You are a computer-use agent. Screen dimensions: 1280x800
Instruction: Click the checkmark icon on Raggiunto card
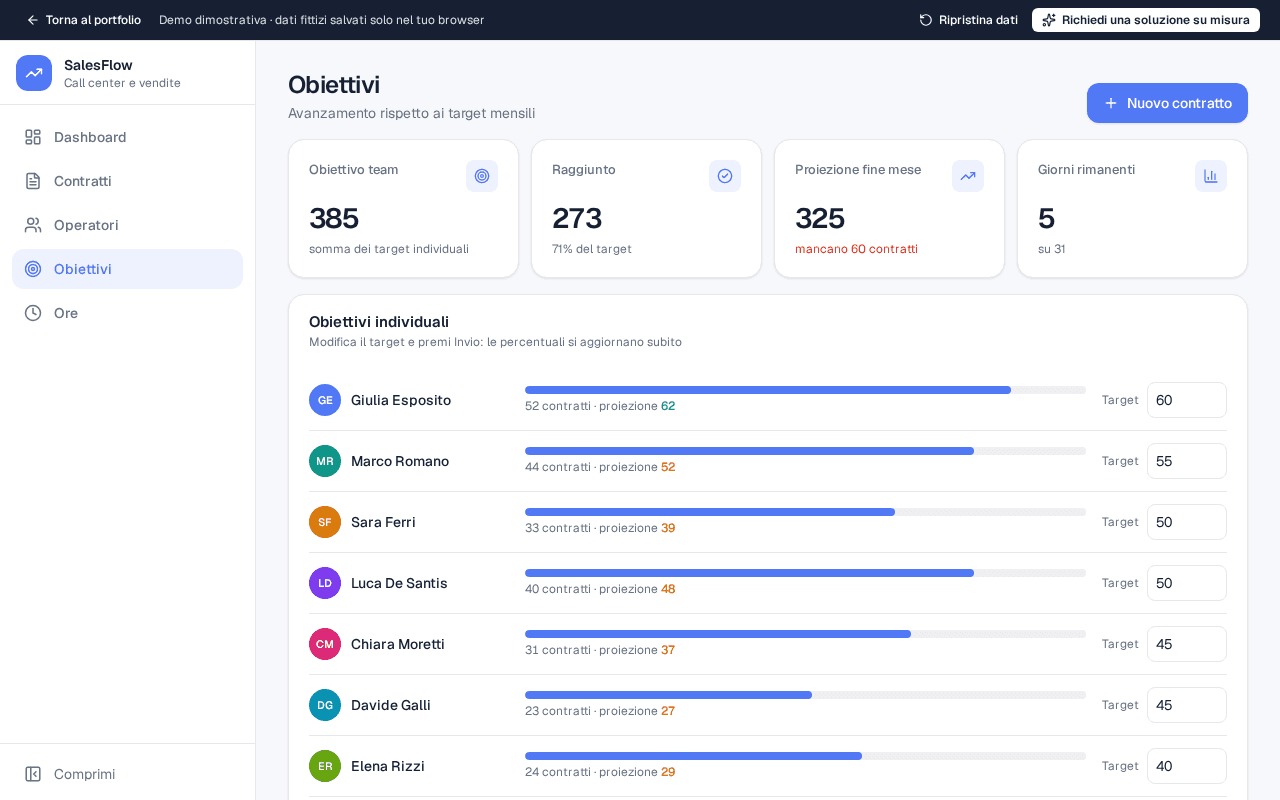point(725,176)
